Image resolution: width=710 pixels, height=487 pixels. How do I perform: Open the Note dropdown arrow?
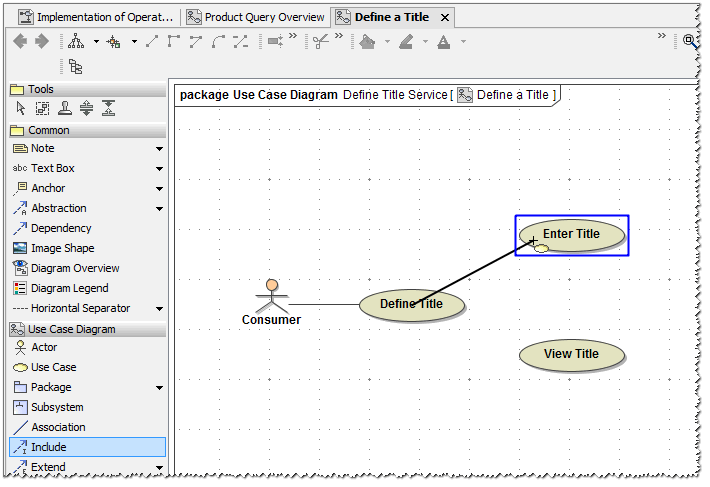click(x=159, y=149)
